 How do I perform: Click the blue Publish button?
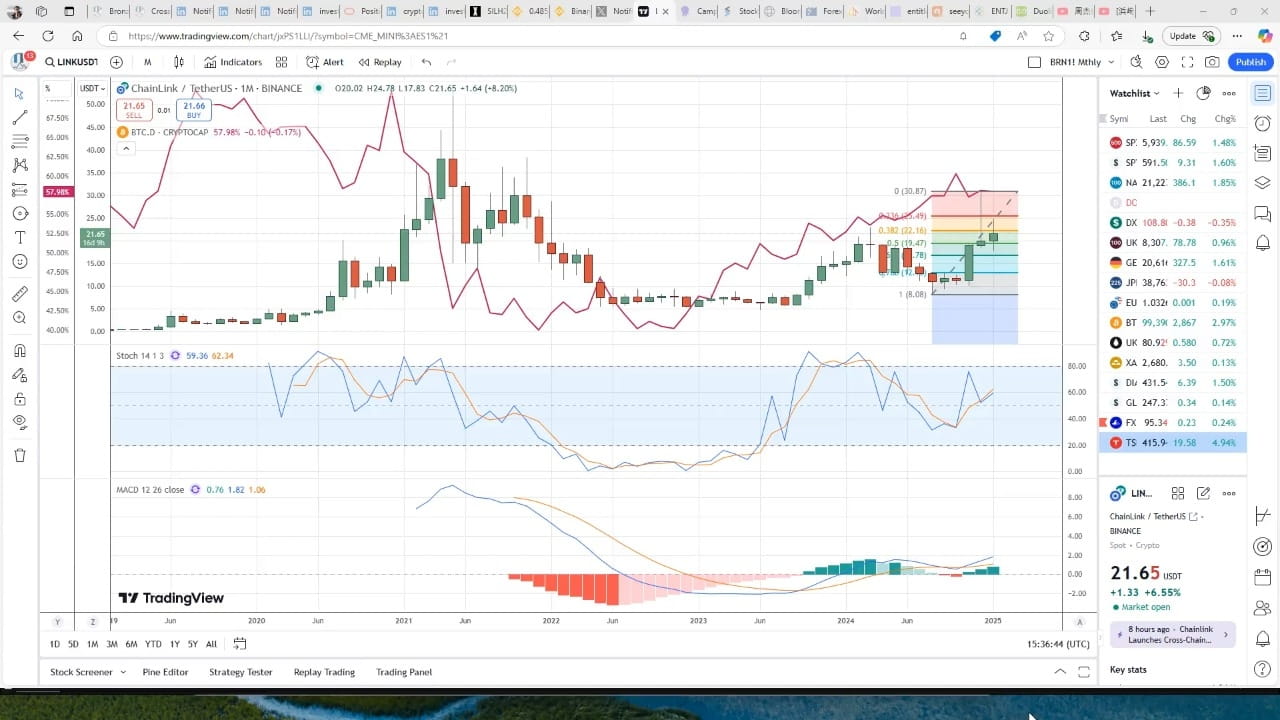click(x=1250, y=62)
